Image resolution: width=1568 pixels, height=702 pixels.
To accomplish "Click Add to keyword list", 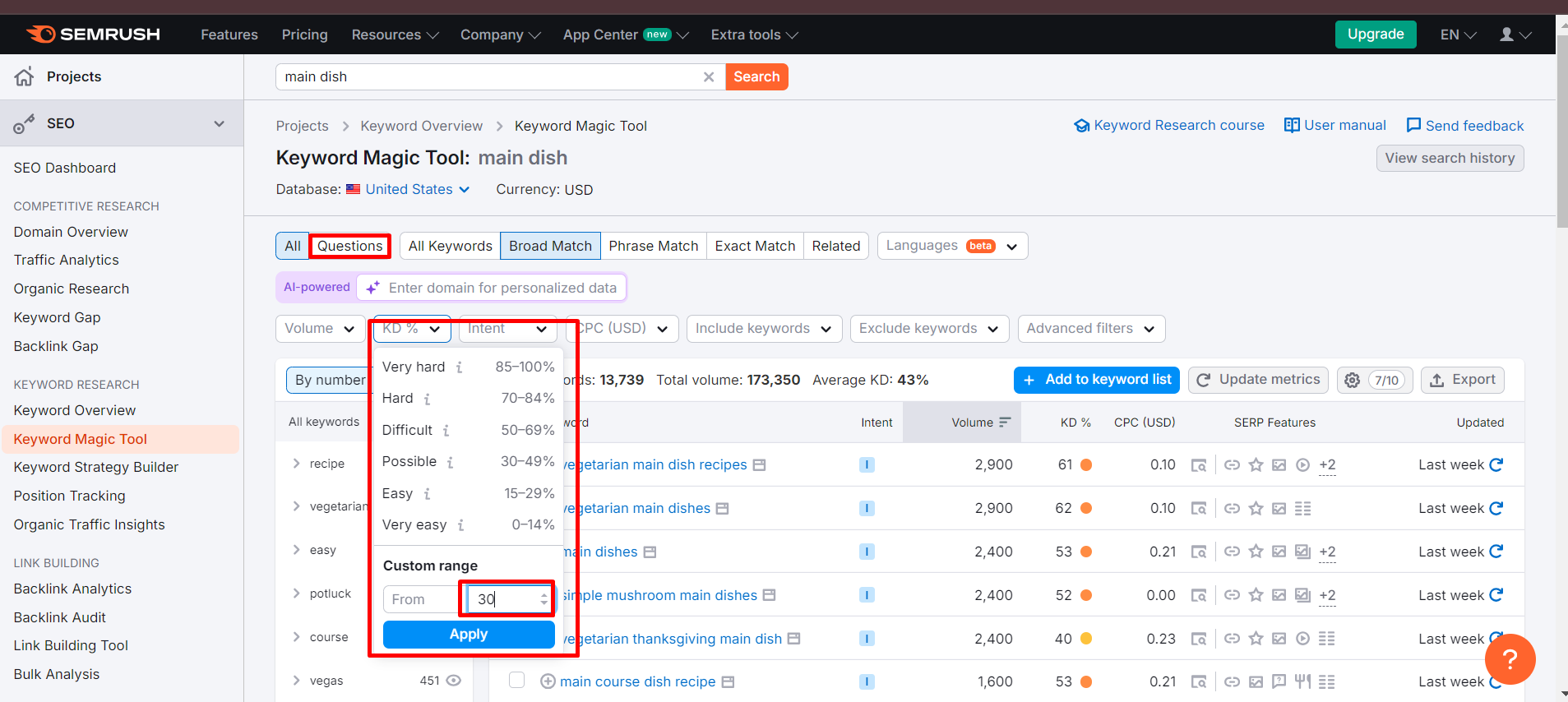I will pyautogui.click(x=1097, y=380).
